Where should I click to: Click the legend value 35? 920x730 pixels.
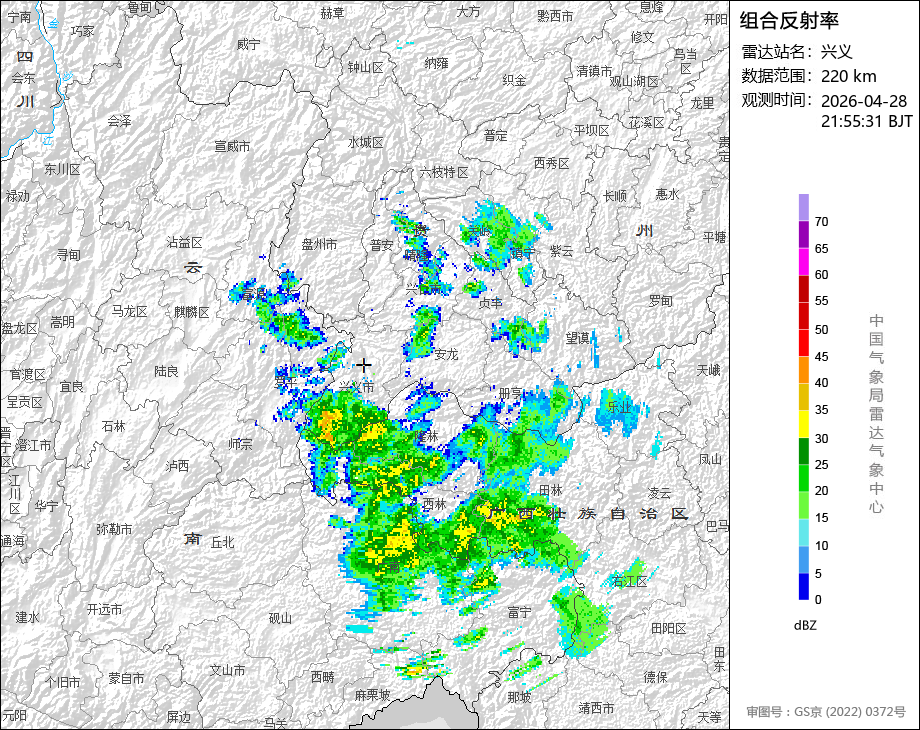click(821, 410)
